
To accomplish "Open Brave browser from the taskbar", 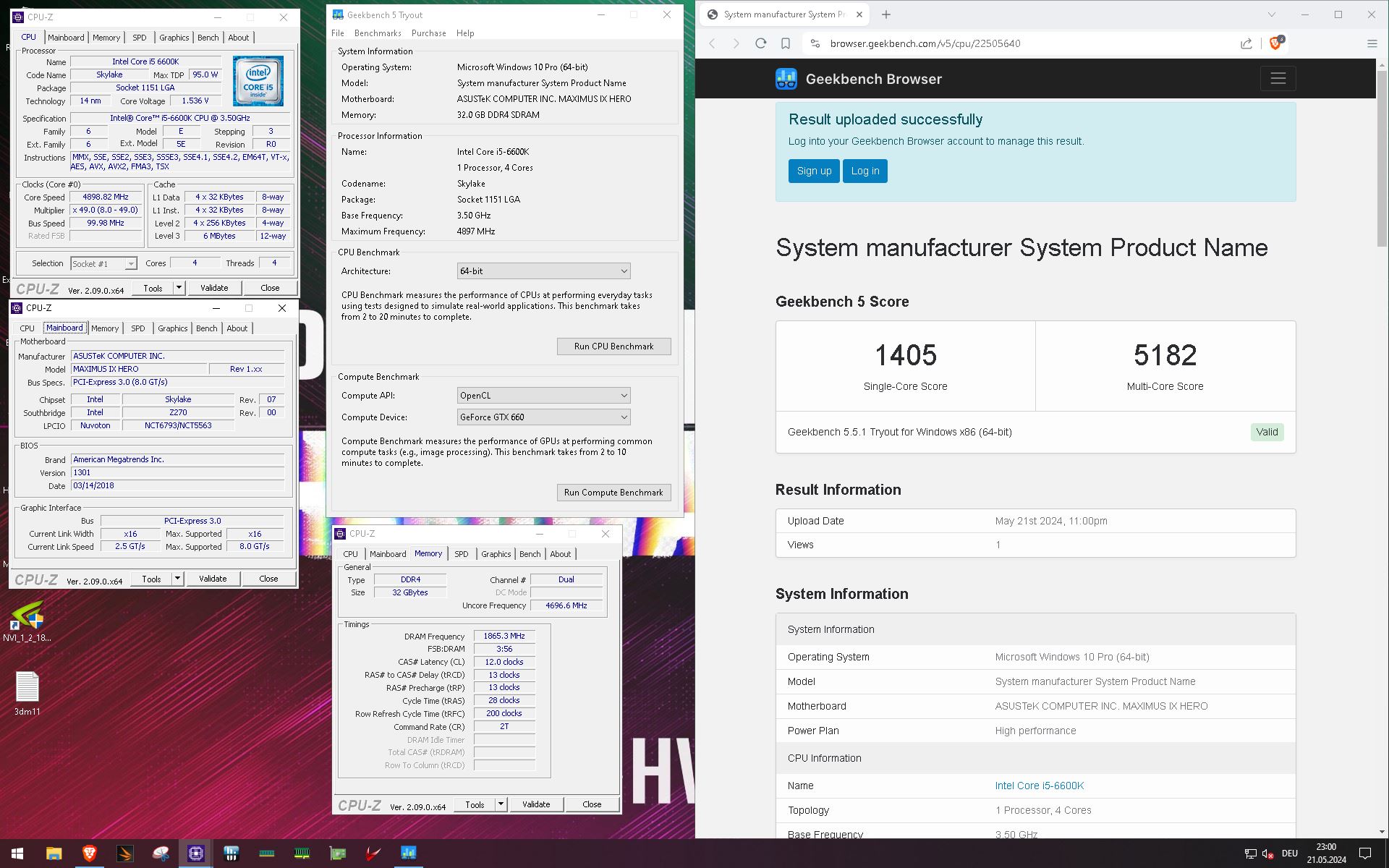I will click(89, 854).
